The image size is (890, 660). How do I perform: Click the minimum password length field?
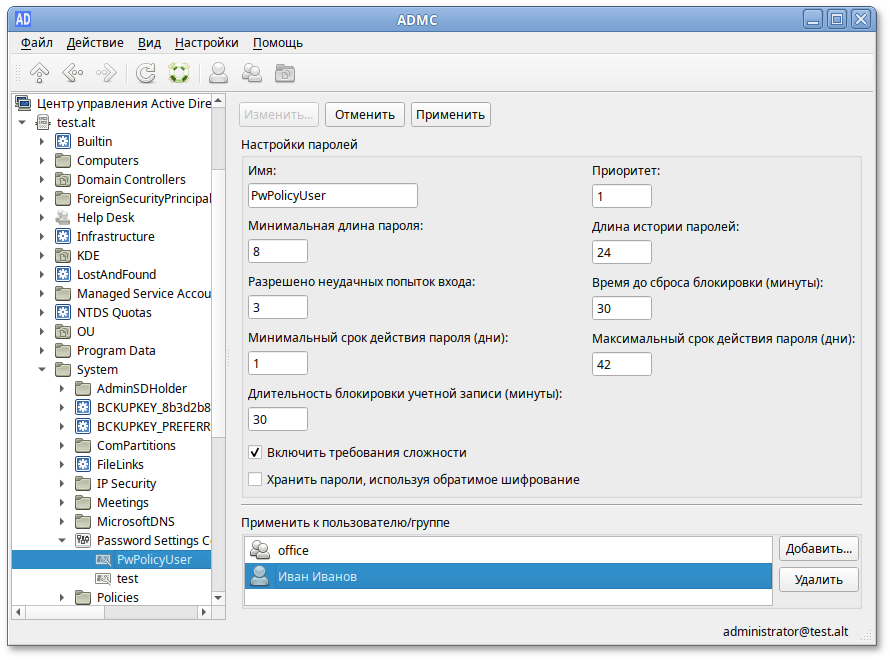pos(278,251)
